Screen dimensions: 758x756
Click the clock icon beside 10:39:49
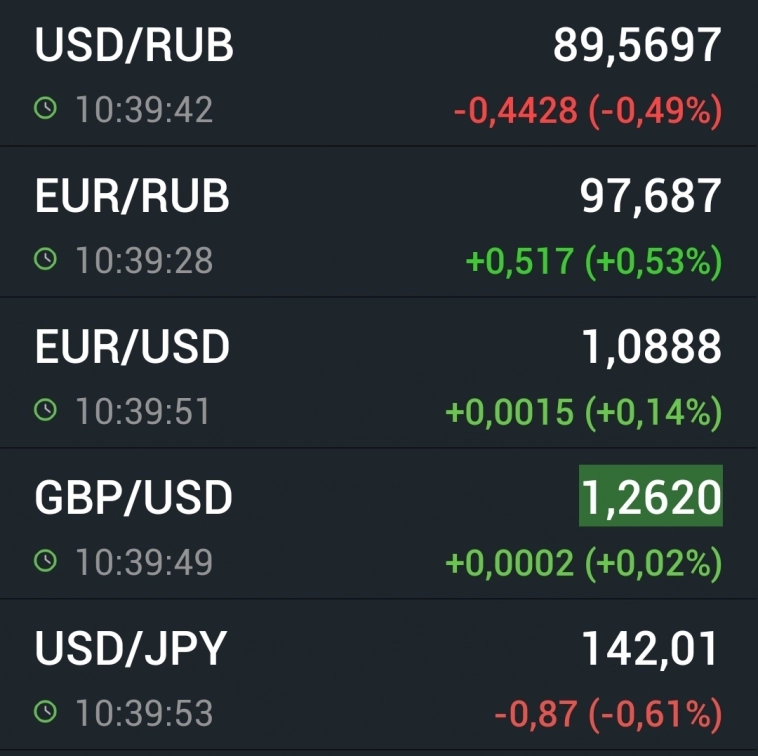pyautogui.click(x=45, y=562)
